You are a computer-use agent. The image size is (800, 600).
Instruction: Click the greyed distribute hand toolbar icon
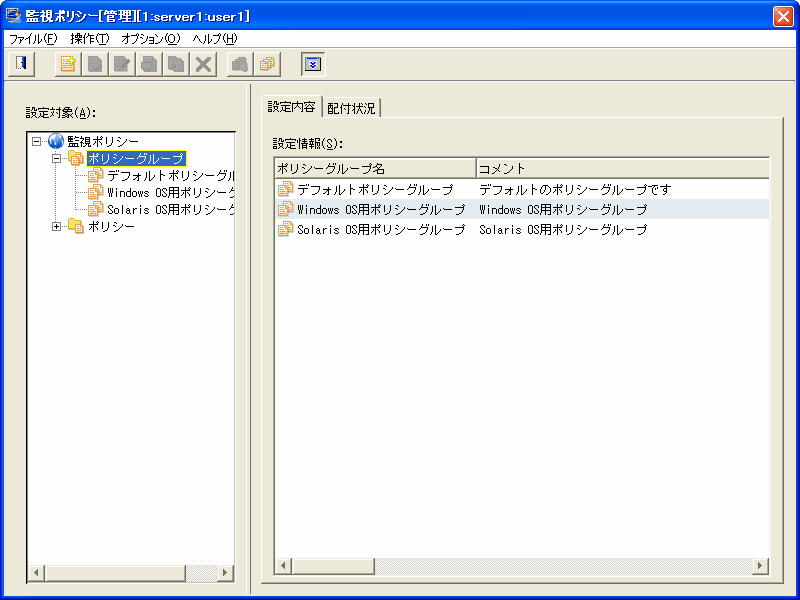240,64
